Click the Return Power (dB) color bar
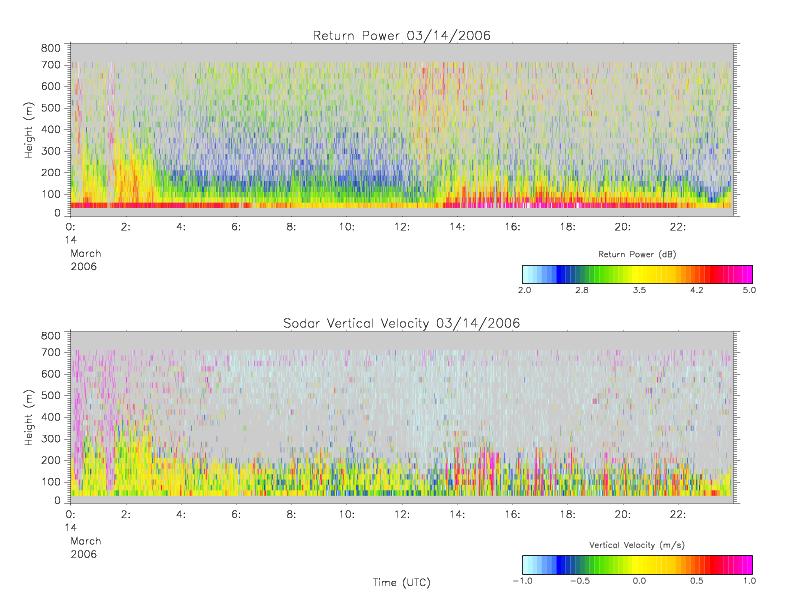The width and height of the screenshot is (791, 611). [637, 274]
